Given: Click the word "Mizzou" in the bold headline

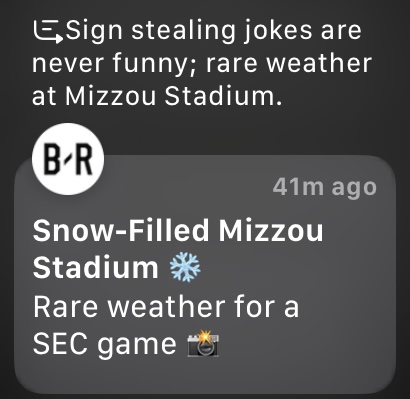Looking at the screenshot, I should click(271, 231).
